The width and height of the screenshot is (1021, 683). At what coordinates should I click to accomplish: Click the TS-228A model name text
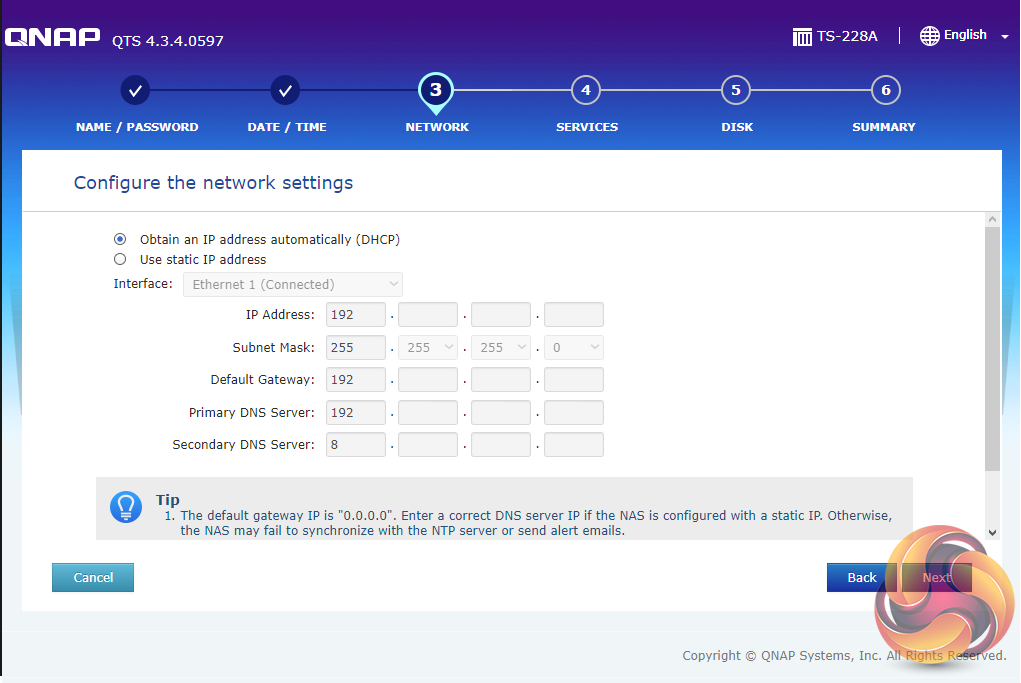(847, 36)
